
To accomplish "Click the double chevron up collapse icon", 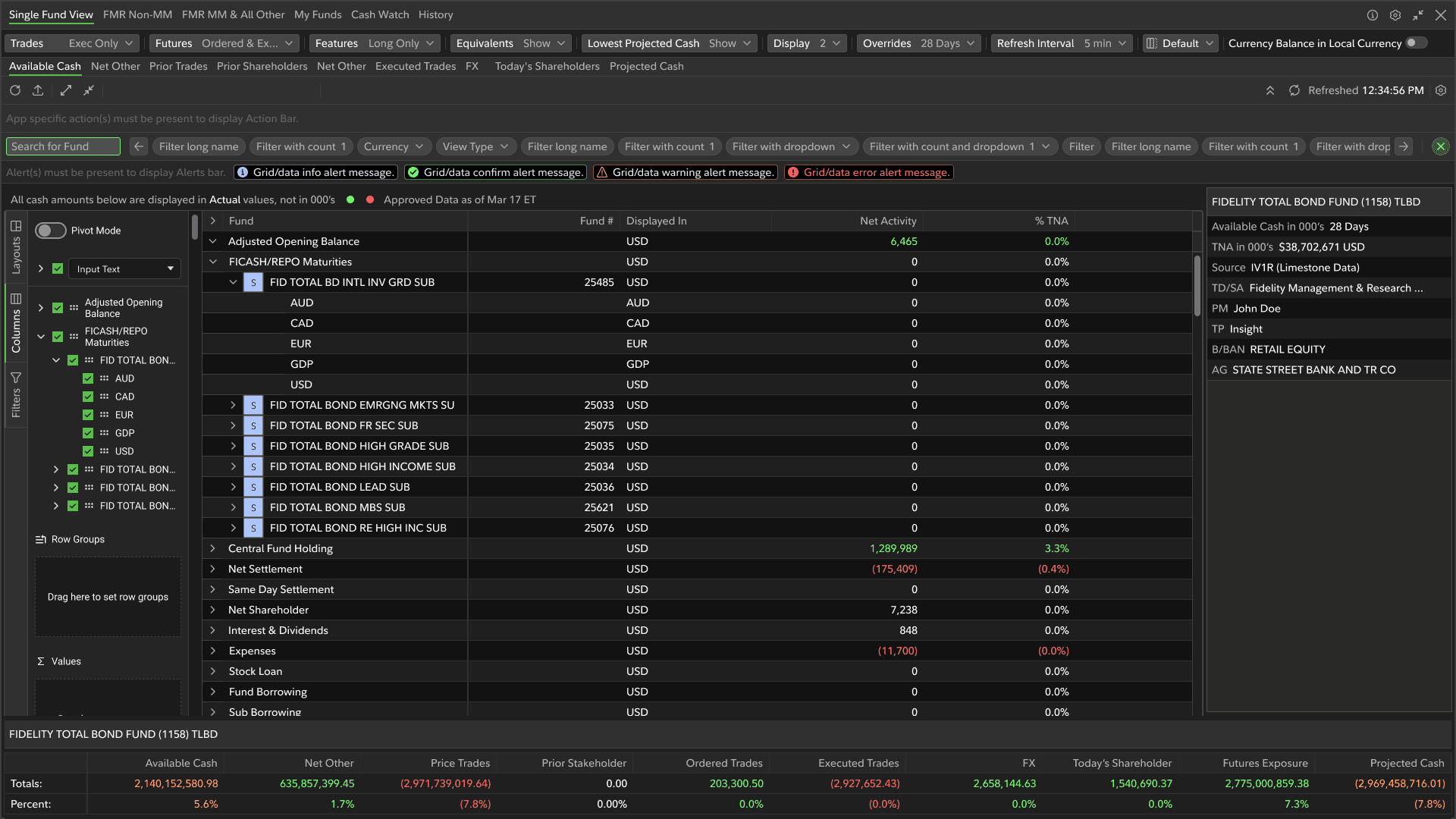I will click(x=1270, y=90).
